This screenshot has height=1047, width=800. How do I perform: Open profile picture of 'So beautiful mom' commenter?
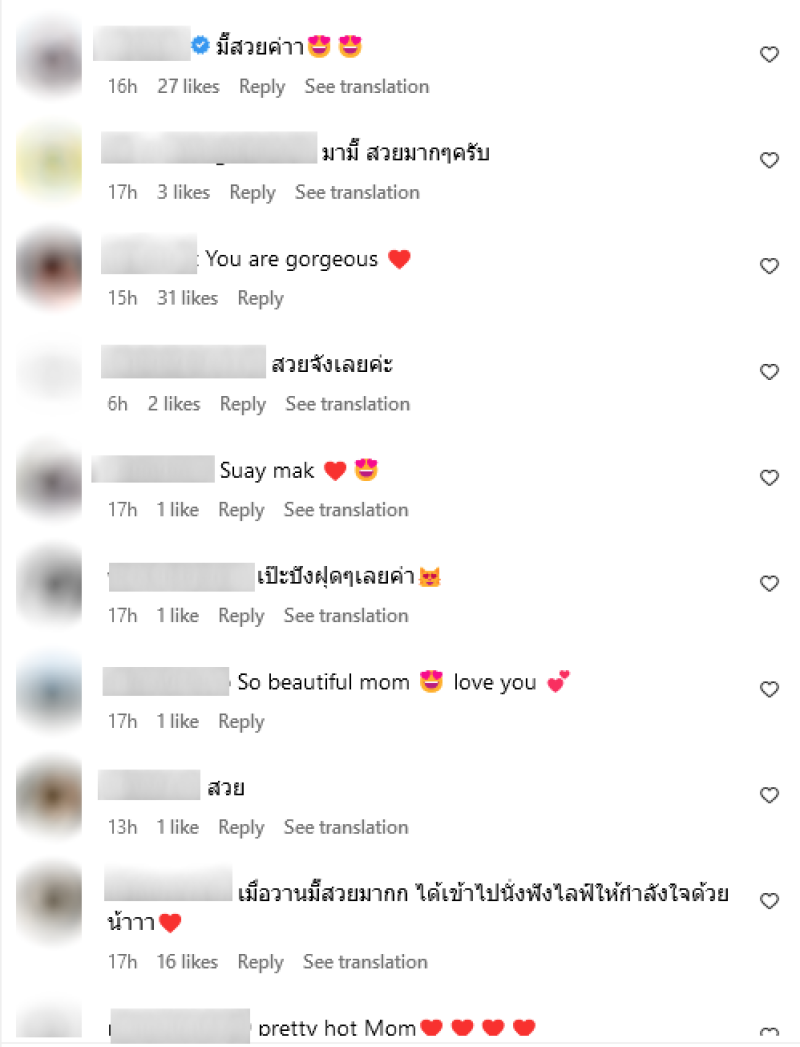pyautogui.click(x=49, y=692)
